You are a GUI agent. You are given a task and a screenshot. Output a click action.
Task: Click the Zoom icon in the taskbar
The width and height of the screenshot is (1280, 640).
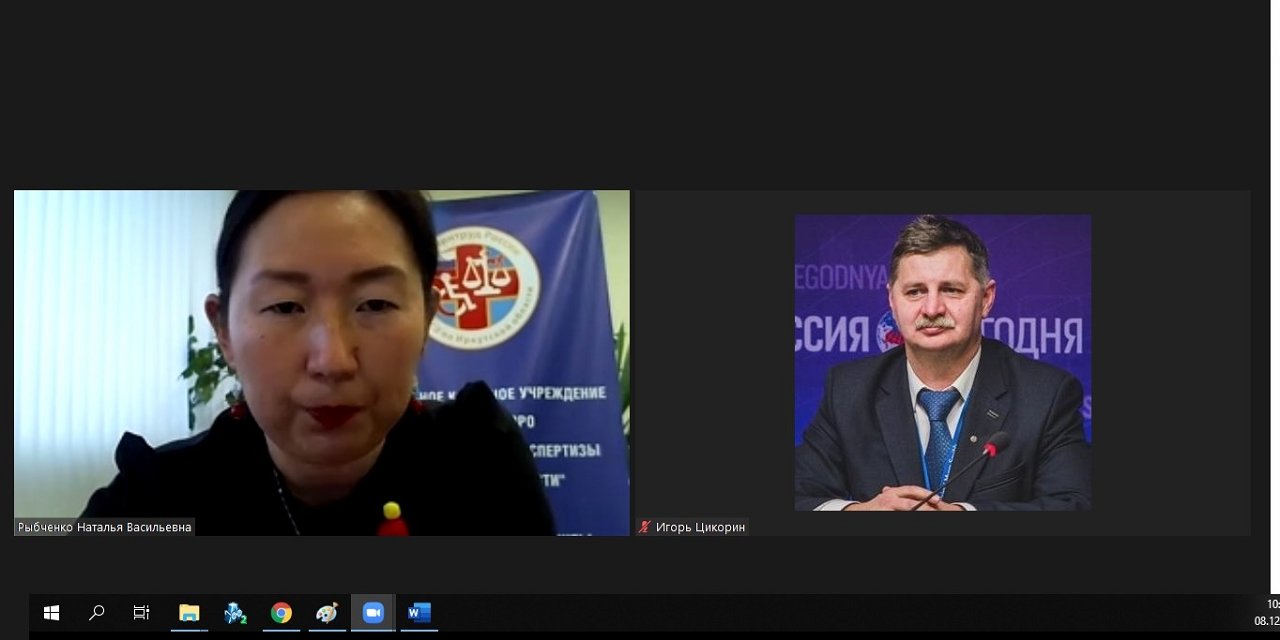pyautogui.click(x=373, y=613)
